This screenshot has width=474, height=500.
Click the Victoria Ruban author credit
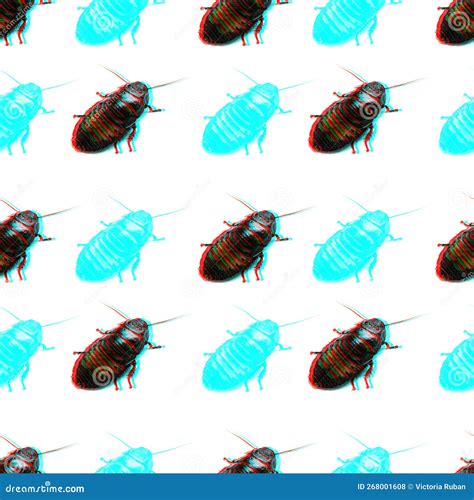point(440,487)
